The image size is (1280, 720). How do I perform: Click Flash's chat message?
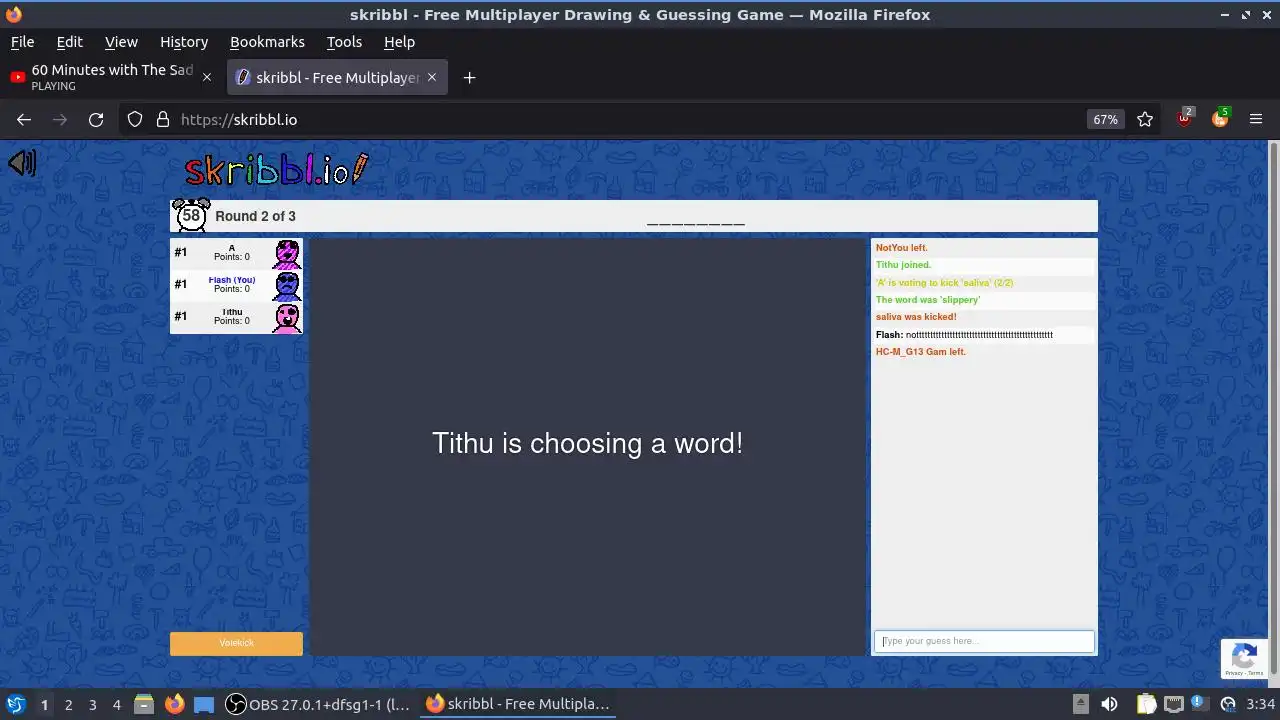click(x=964, y=335)
